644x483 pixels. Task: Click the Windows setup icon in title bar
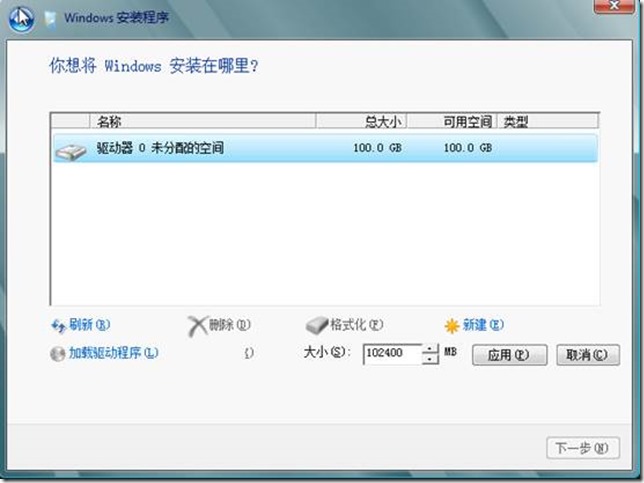[50, 19]
